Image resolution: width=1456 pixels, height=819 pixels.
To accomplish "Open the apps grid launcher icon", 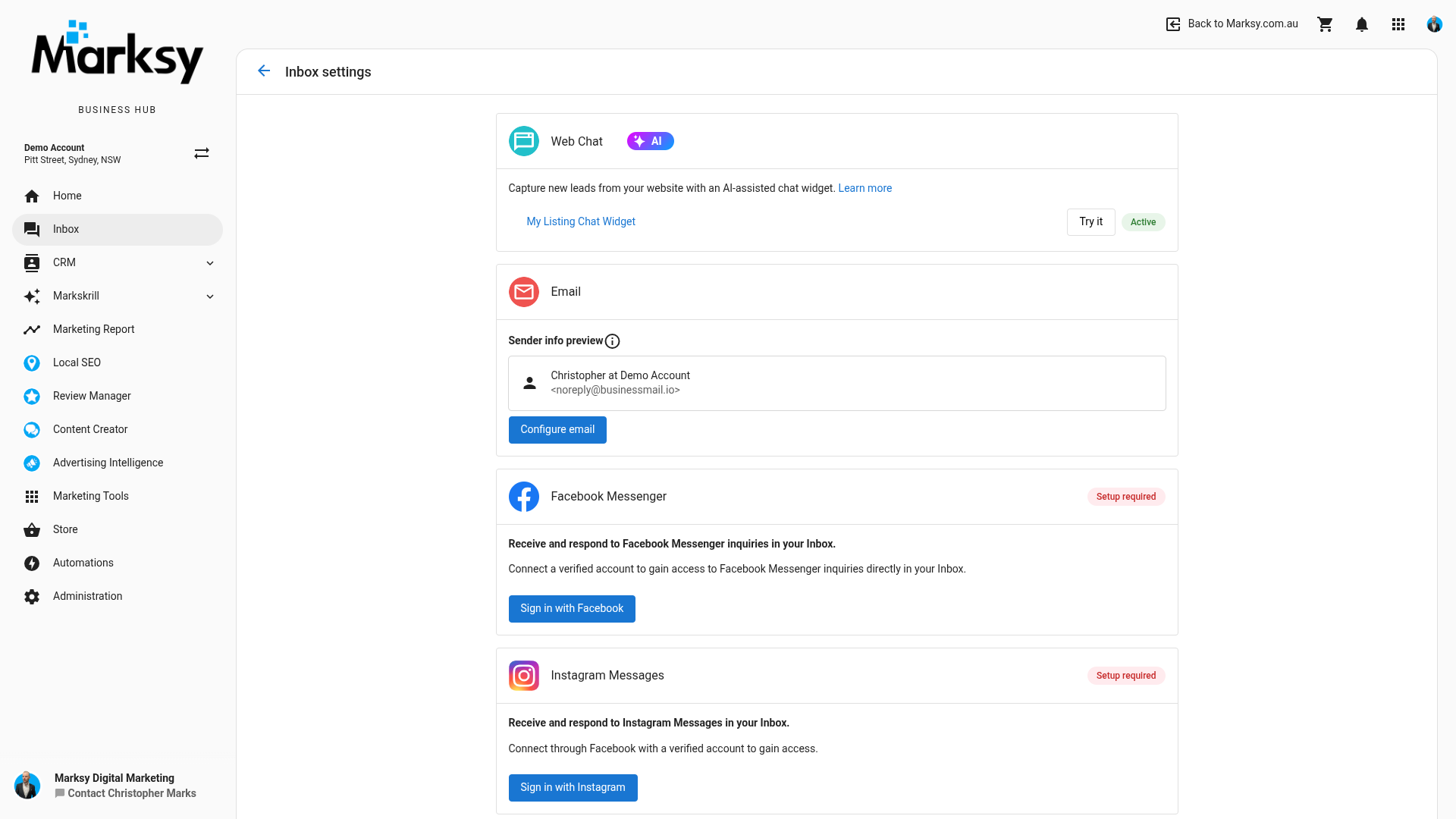I will [1398, 24].
